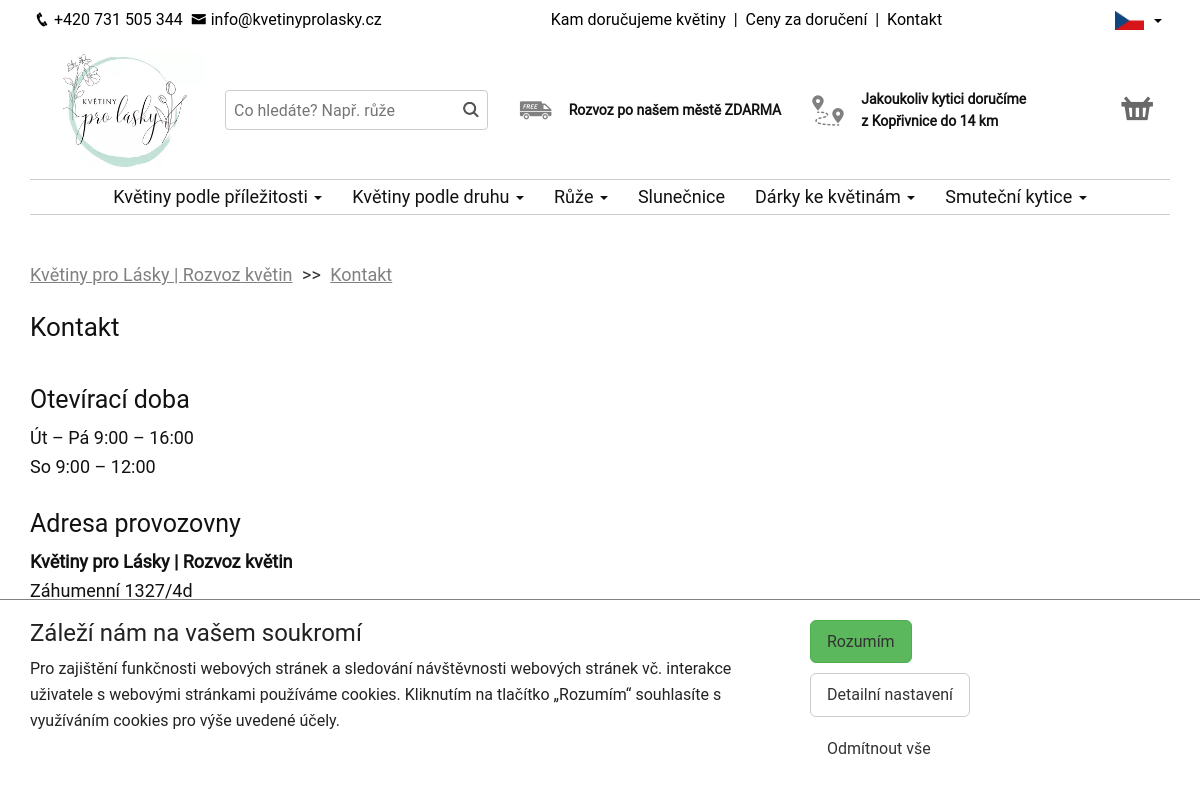Click the envelope icon beside the email
Image resolution: width=1200 pixels, height=800 pixels.
199,19
